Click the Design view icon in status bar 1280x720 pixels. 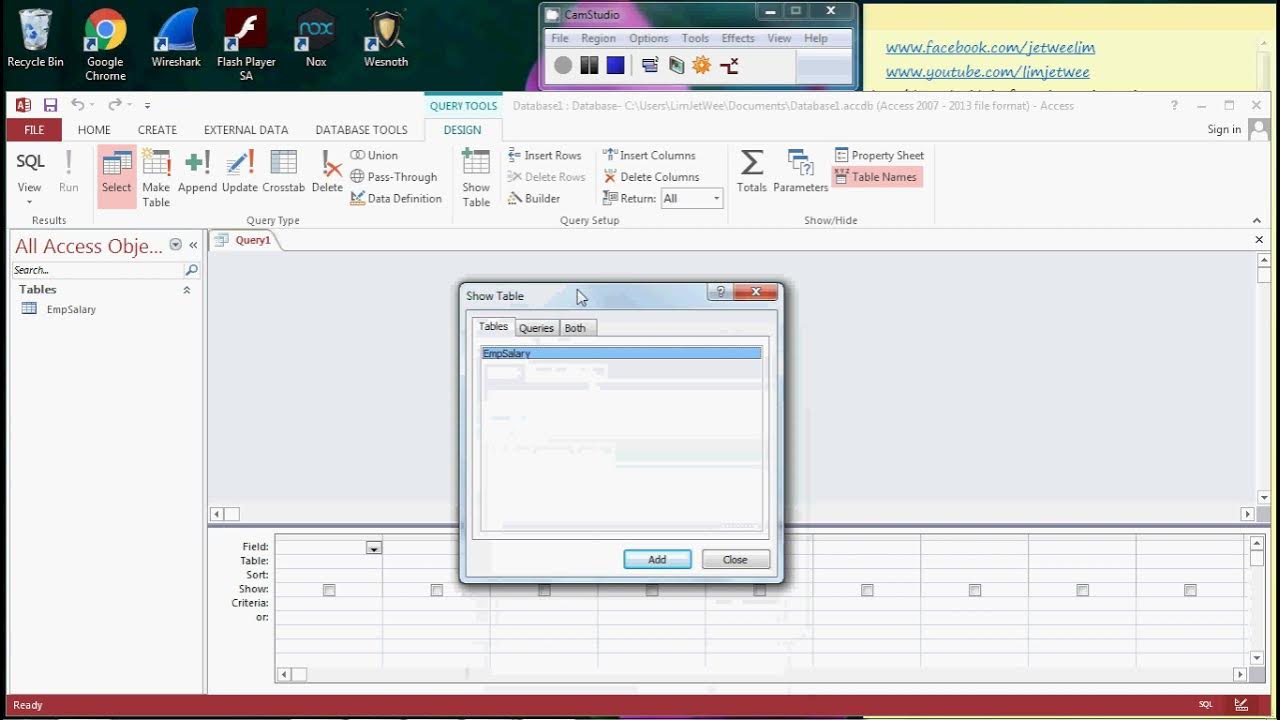point(1241,705)
